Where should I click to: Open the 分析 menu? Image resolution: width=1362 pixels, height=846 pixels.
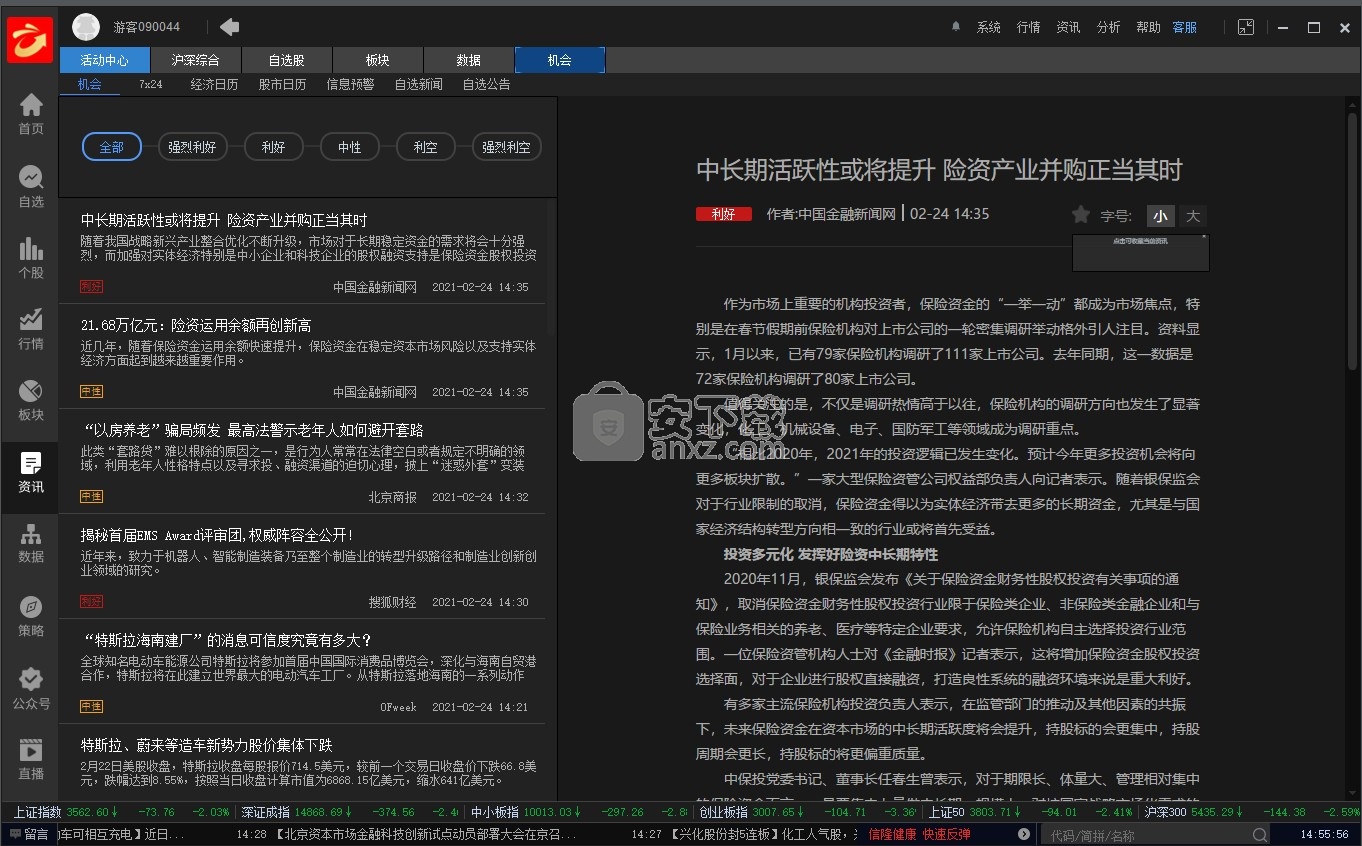pyautogui.click(x=1109, y=27)
